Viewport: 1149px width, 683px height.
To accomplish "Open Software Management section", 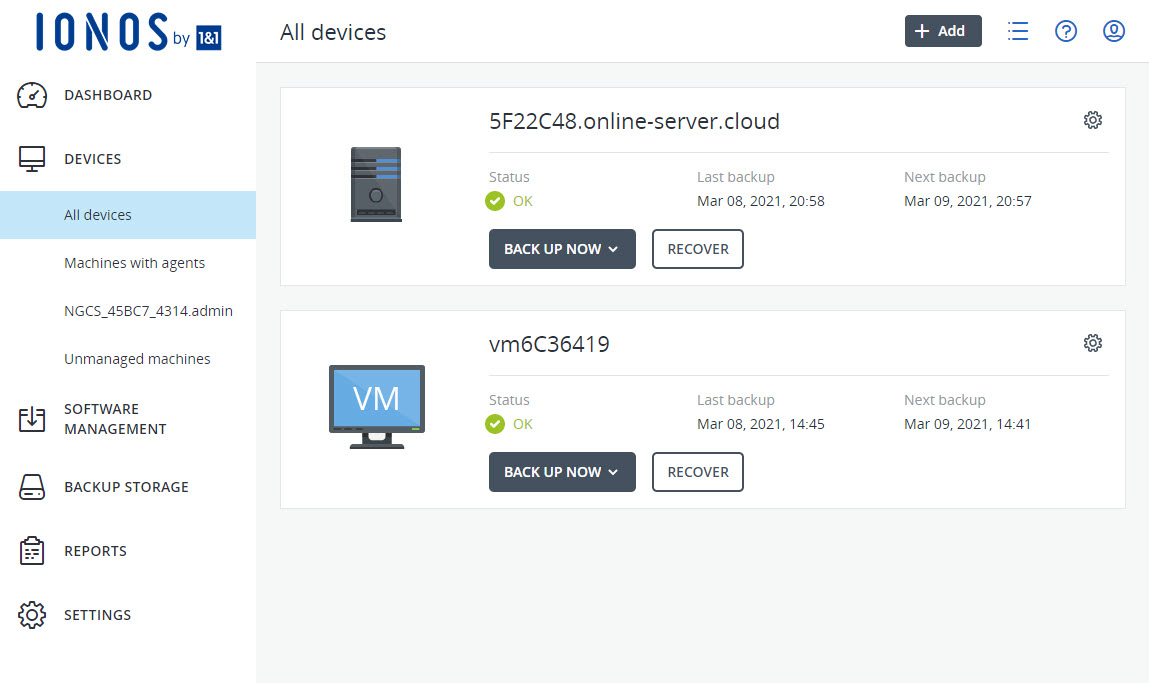I will pos(115,419).
